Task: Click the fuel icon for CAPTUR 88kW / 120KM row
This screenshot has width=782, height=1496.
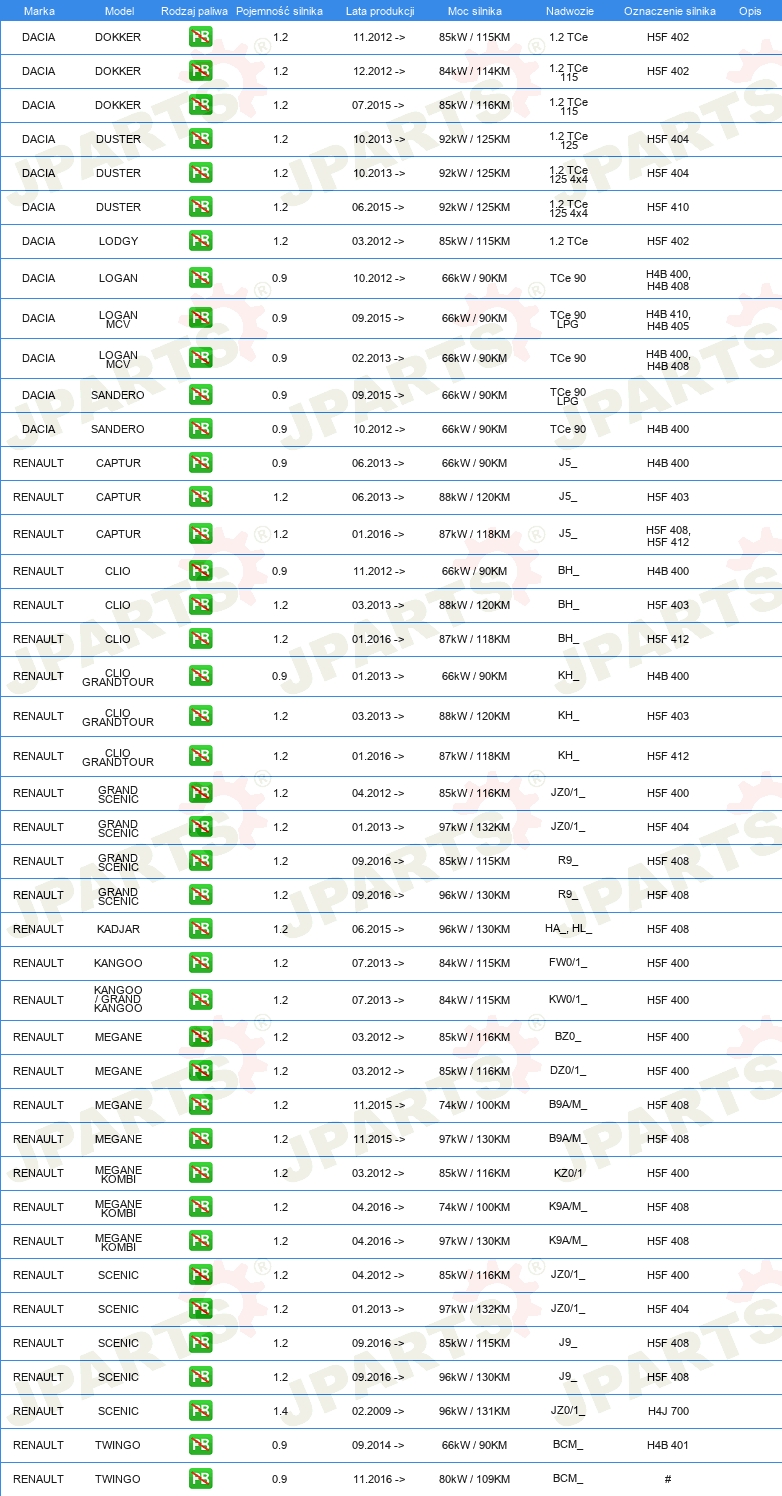Action: pyautogui.click(x=200, y=497)
